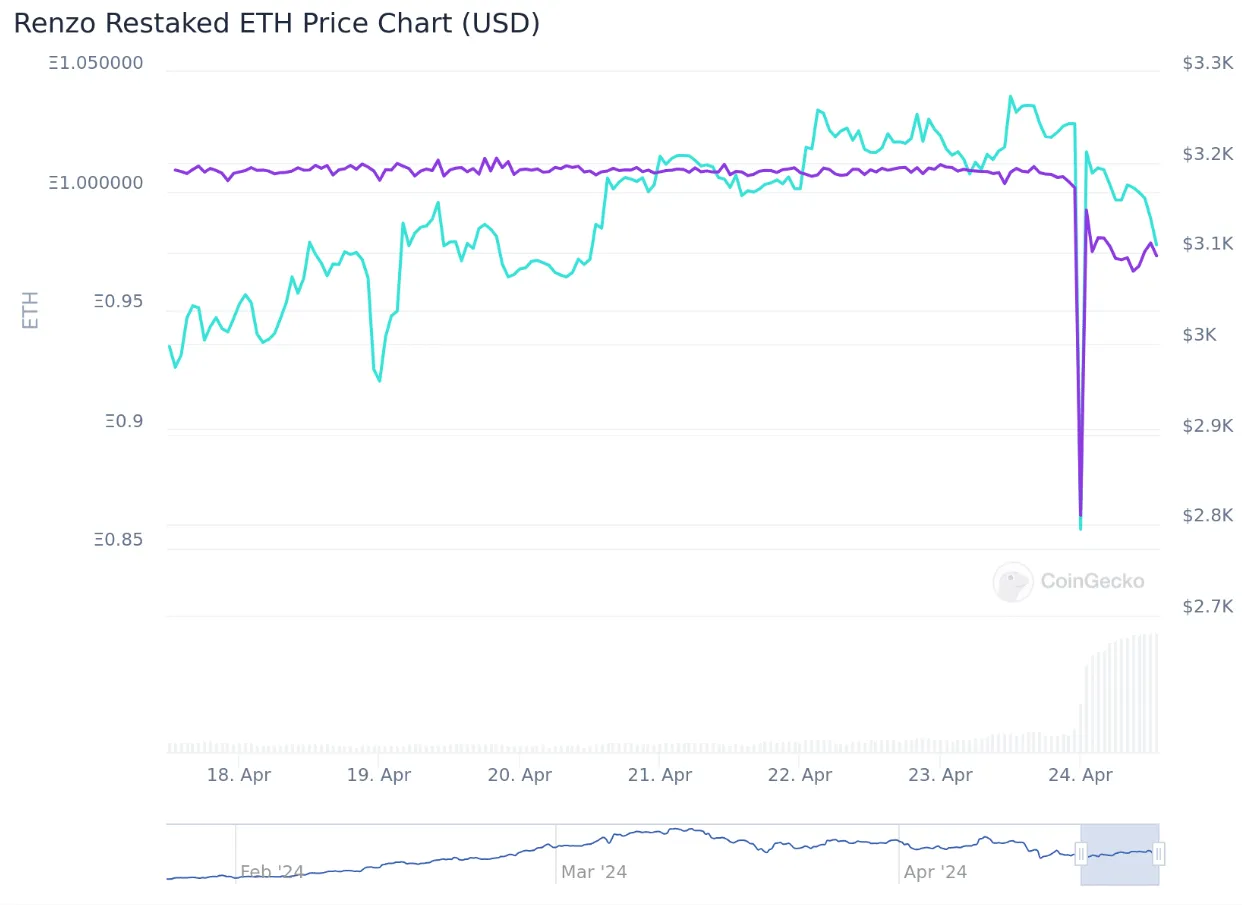Viewport: 1242px width, 905px height.
Task: Click the 19. Apr date axis label
Action: (x=380, y=775)
